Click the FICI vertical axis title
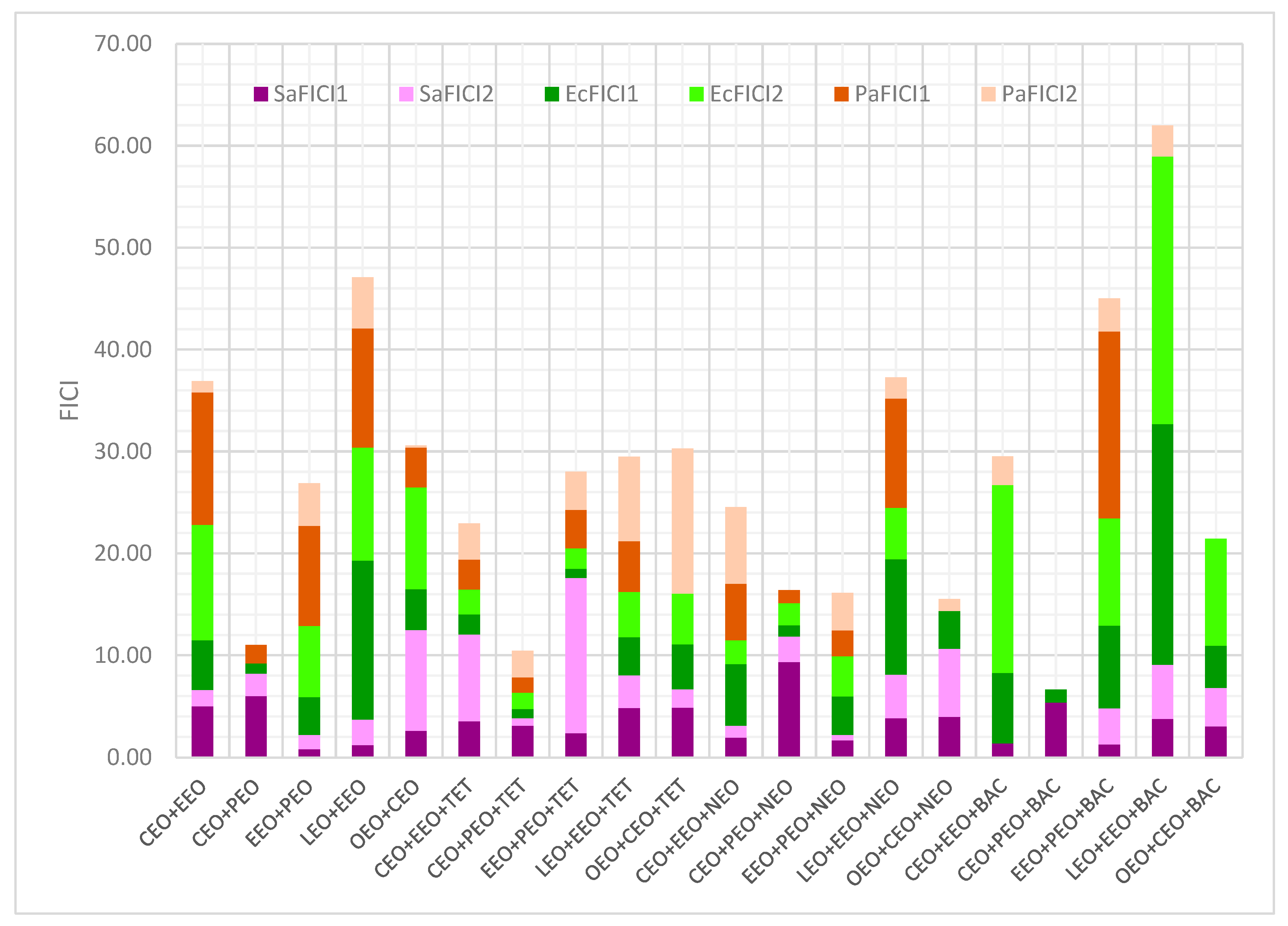Image resolution: width=1288 pixels, height=926 pixels. tap(70, 400)
